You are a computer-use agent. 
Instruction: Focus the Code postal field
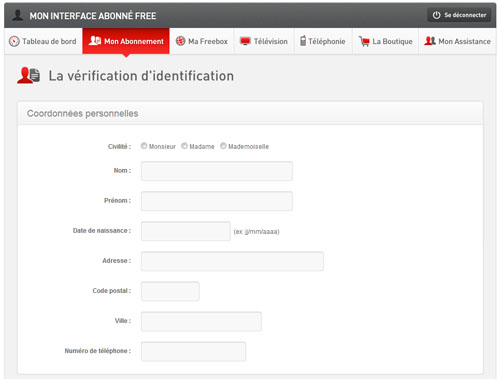(x=170, y=291)
